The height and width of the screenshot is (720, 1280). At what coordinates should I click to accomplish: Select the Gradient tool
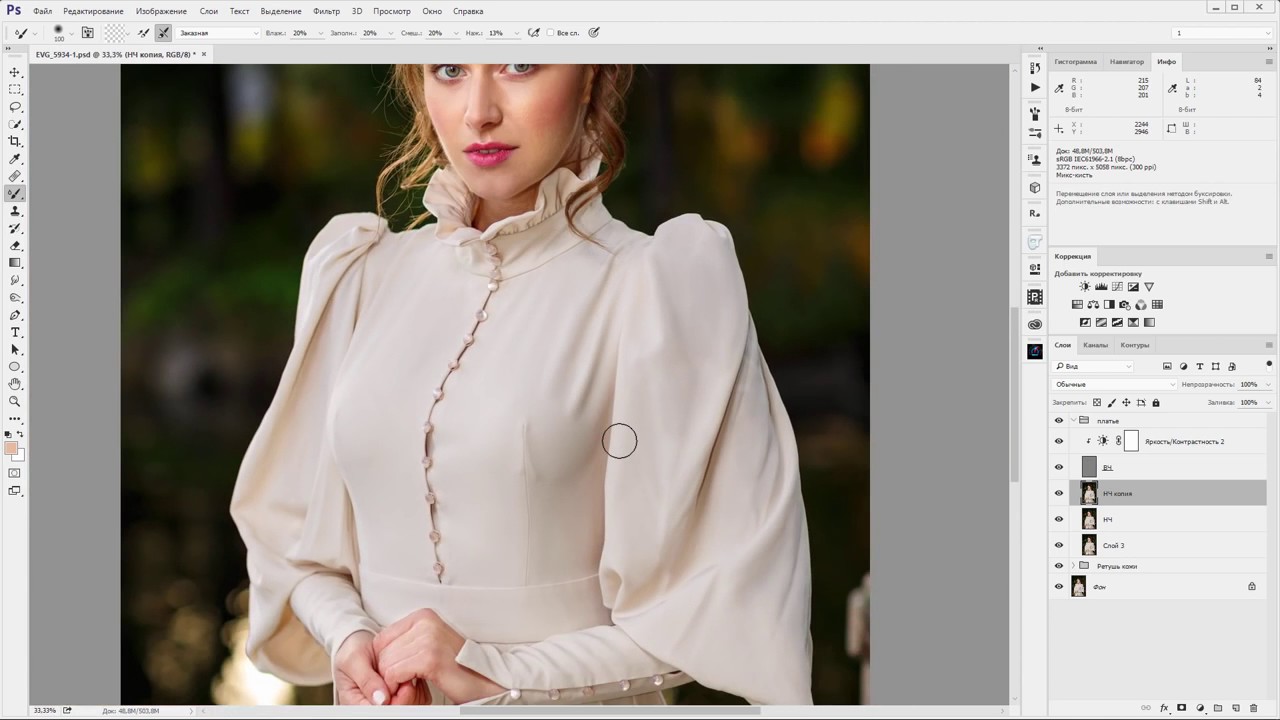coord(15,263)
